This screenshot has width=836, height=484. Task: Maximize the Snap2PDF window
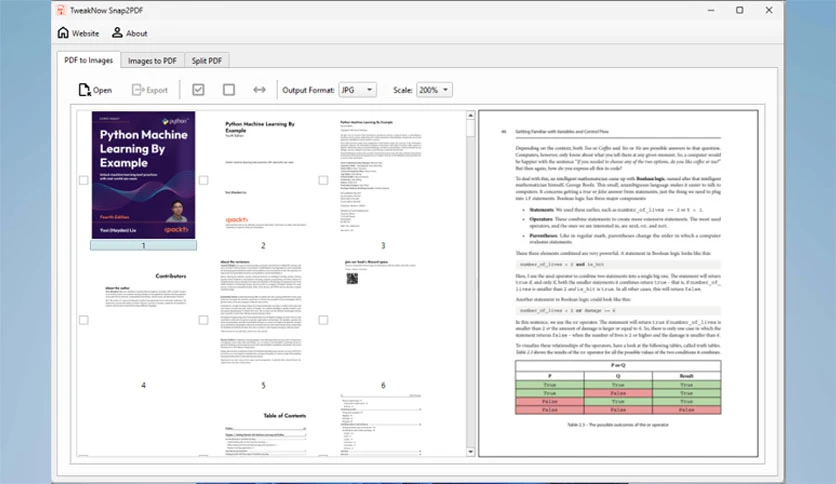(739, 10)
